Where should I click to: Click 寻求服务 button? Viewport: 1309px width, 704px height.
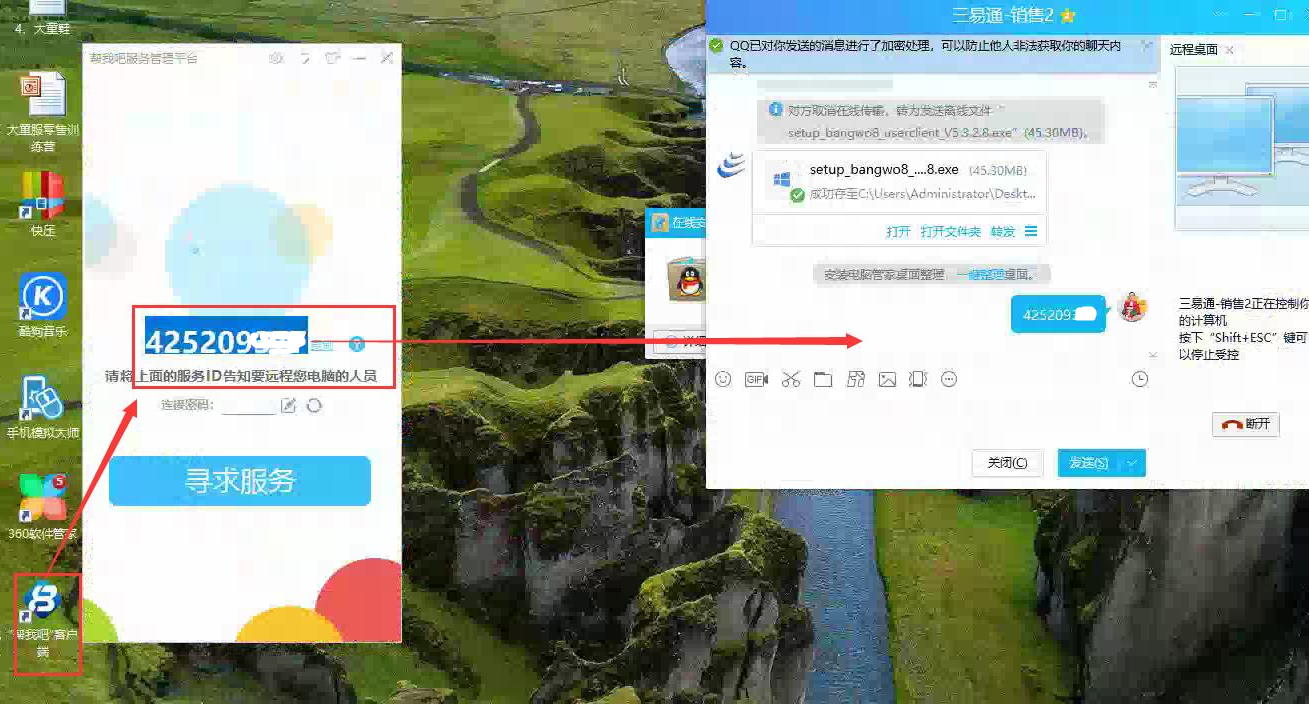click(240, 481)
